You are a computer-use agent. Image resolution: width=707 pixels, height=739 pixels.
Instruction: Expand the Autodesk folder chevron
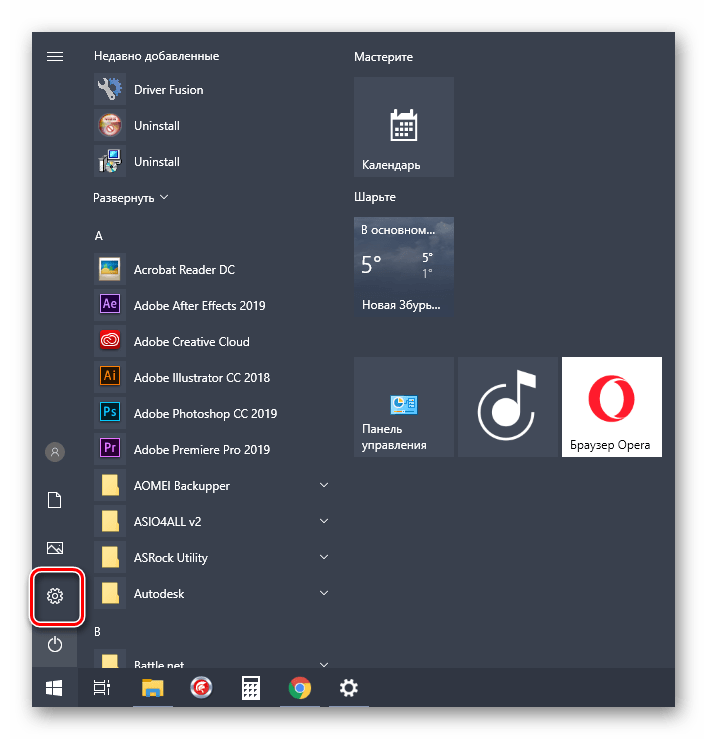tap(323, 594)
